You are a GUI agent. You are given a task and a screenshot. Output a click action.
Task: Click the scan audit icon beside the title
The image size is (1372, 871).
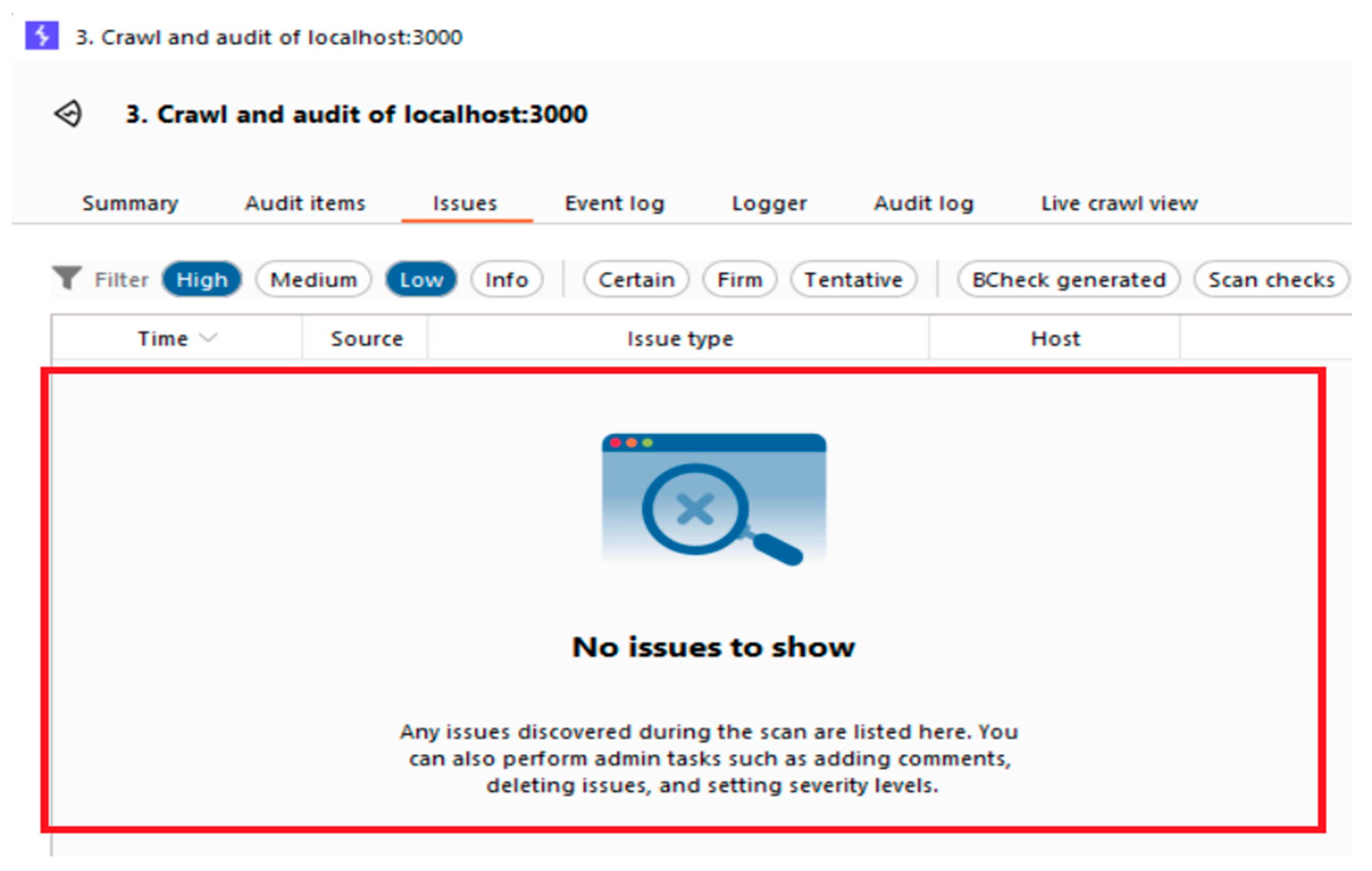click(x=69, y=113)
